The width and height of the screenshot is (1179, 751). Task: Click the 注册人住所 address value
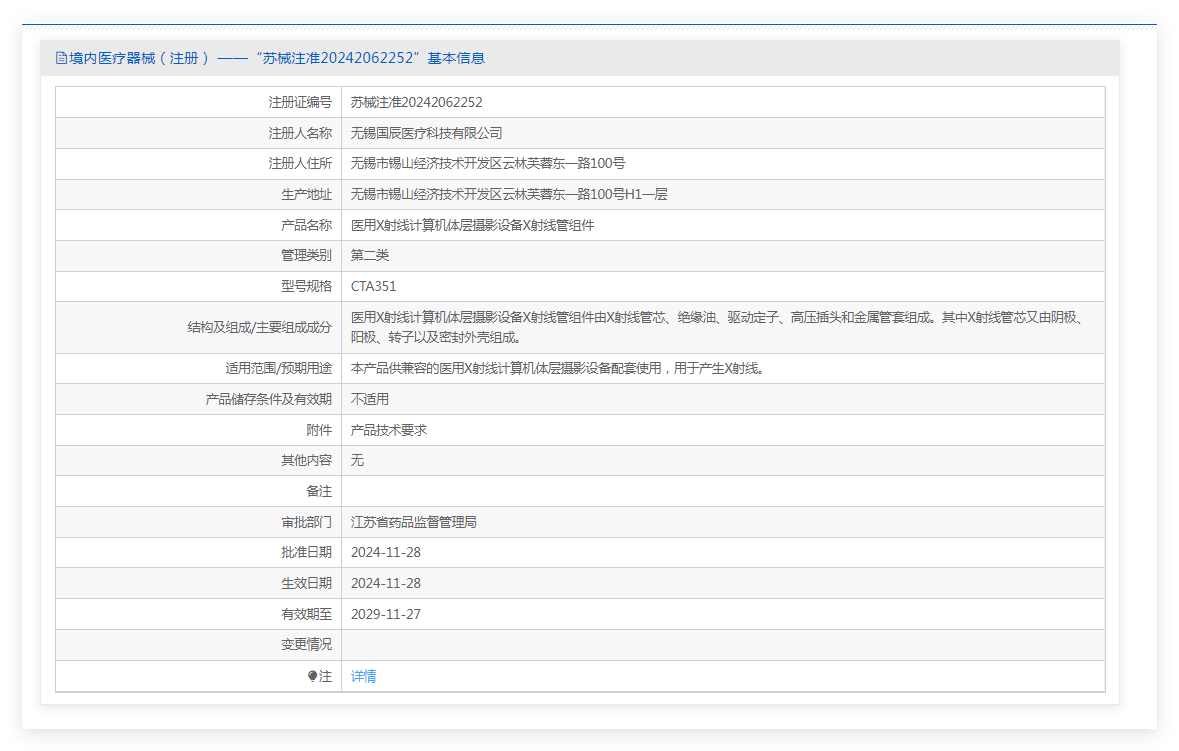[x=487, y=164]
